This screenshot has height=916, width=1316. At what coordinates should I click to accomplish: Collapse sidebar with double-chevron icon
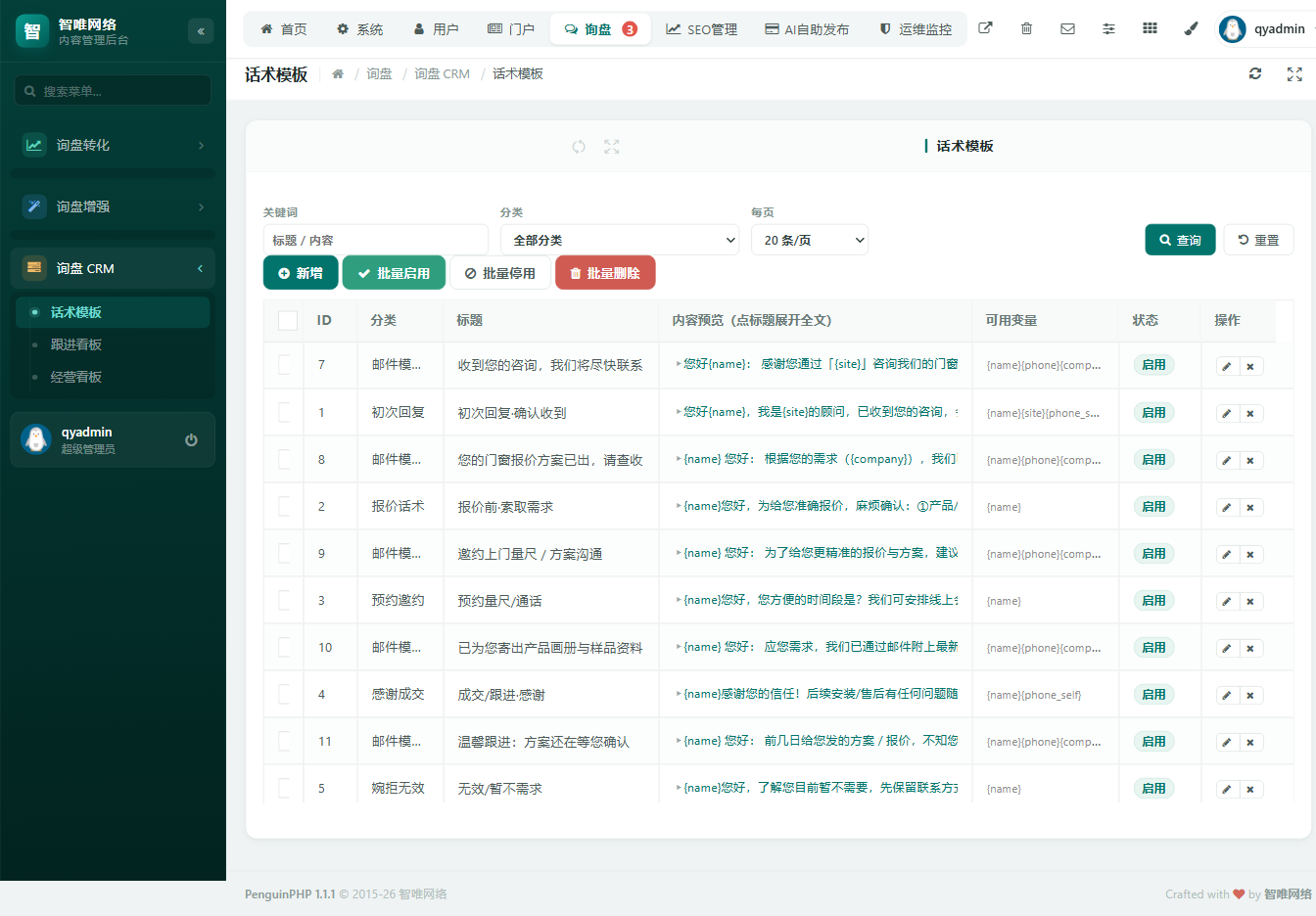click(x=201, y=31)
